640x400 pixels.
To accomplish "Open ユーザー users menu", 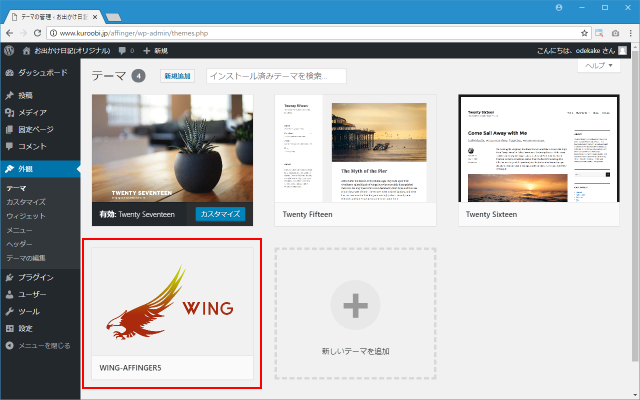I will (x=40, y=295).
